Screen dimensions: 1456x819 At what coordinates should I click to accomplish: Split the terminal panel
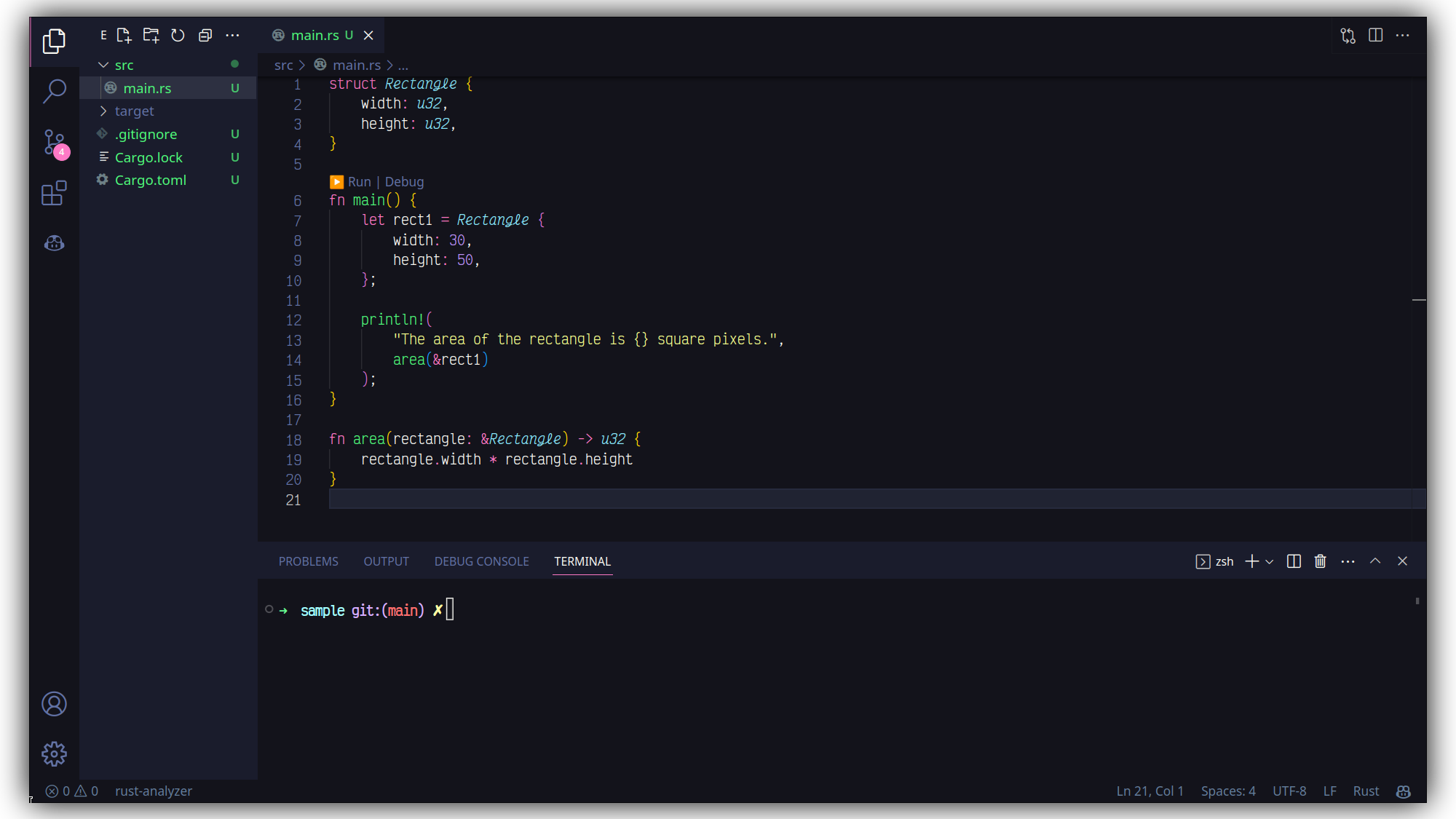(1294, 561)
